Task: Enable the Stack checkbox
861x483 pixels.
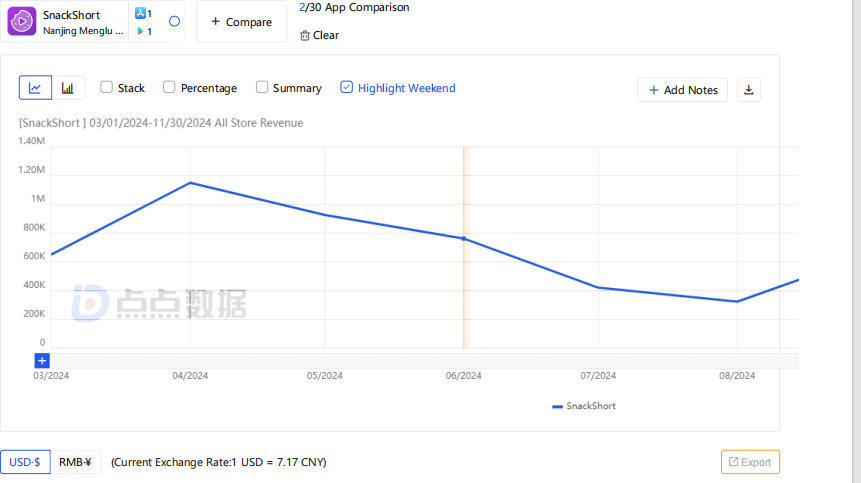Action: [x=107, y=87]
